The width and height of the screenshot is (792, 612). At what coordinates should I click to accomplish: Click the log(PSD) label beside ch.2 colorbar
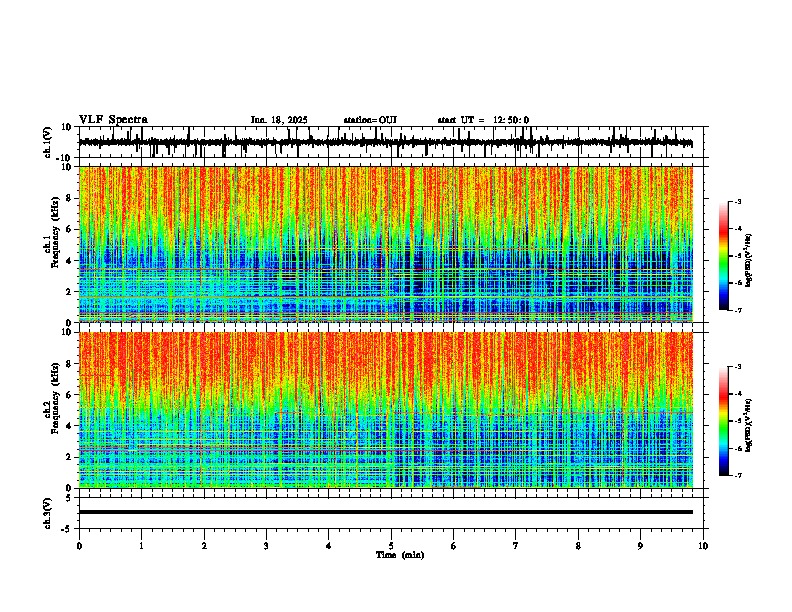749,425
